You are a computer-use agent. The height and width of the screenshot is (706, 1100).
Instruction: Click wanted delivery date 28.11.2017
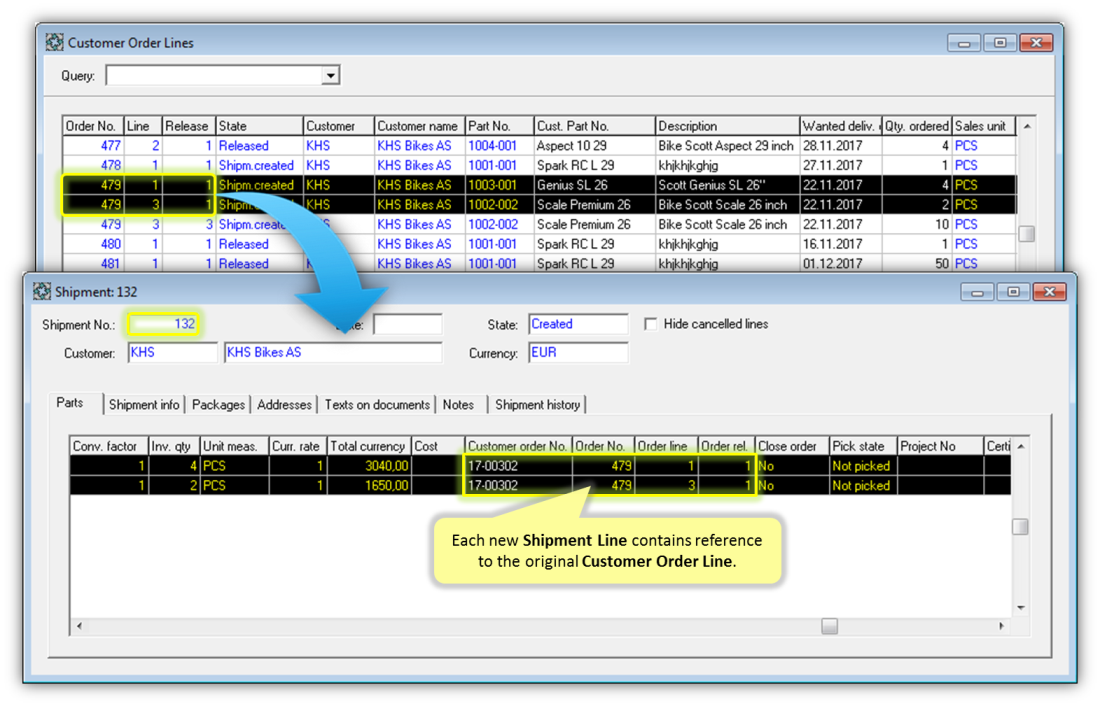coord(840,146)
